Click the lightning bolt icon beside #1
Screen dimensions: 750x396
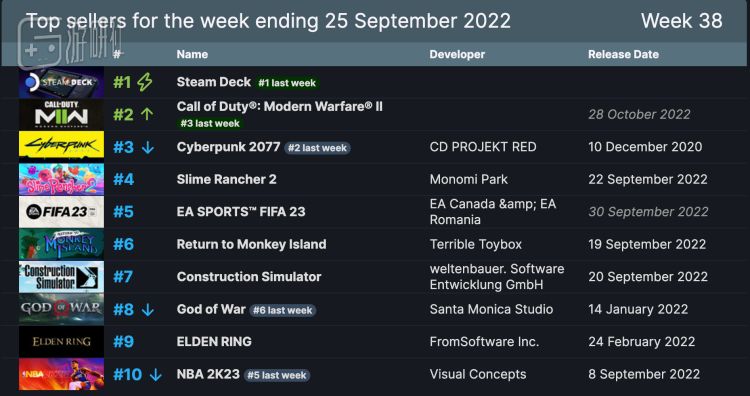pyautogui.click(x=144, y=82)
